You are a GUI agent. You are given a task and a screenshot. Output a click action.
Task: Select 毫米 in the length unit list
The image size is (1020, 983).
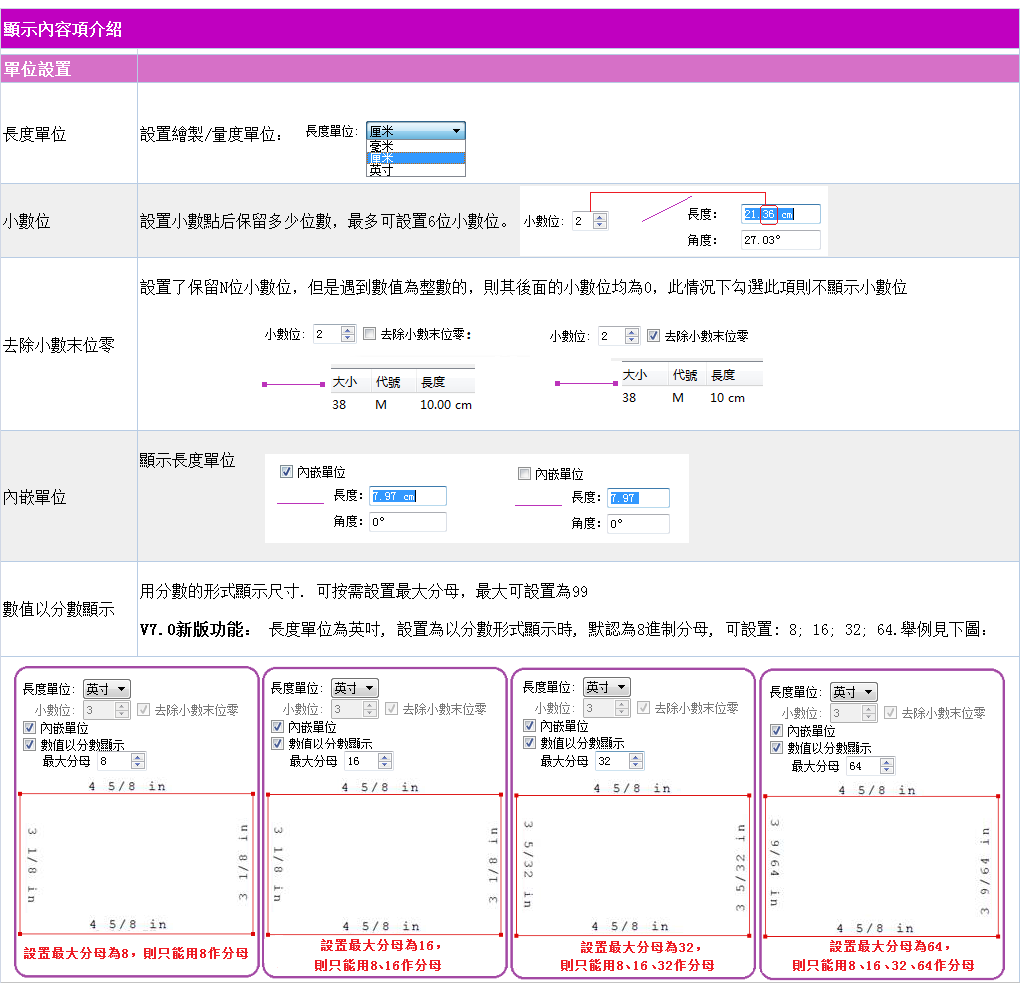[x=416, y=146]
